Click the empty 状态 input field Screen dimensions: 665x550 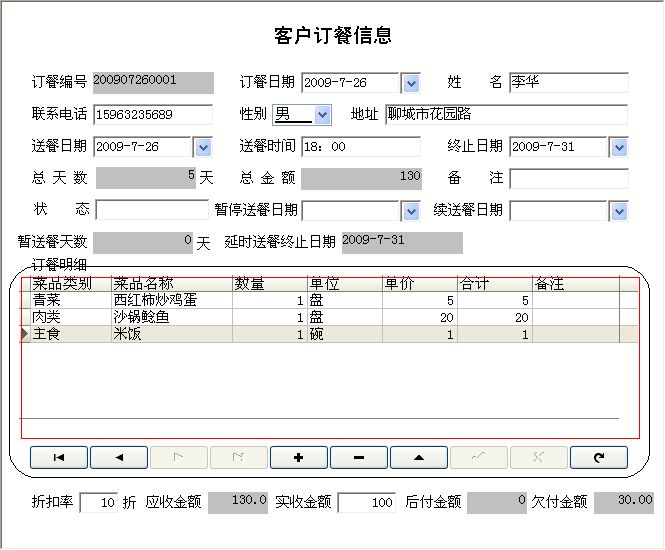152,209
